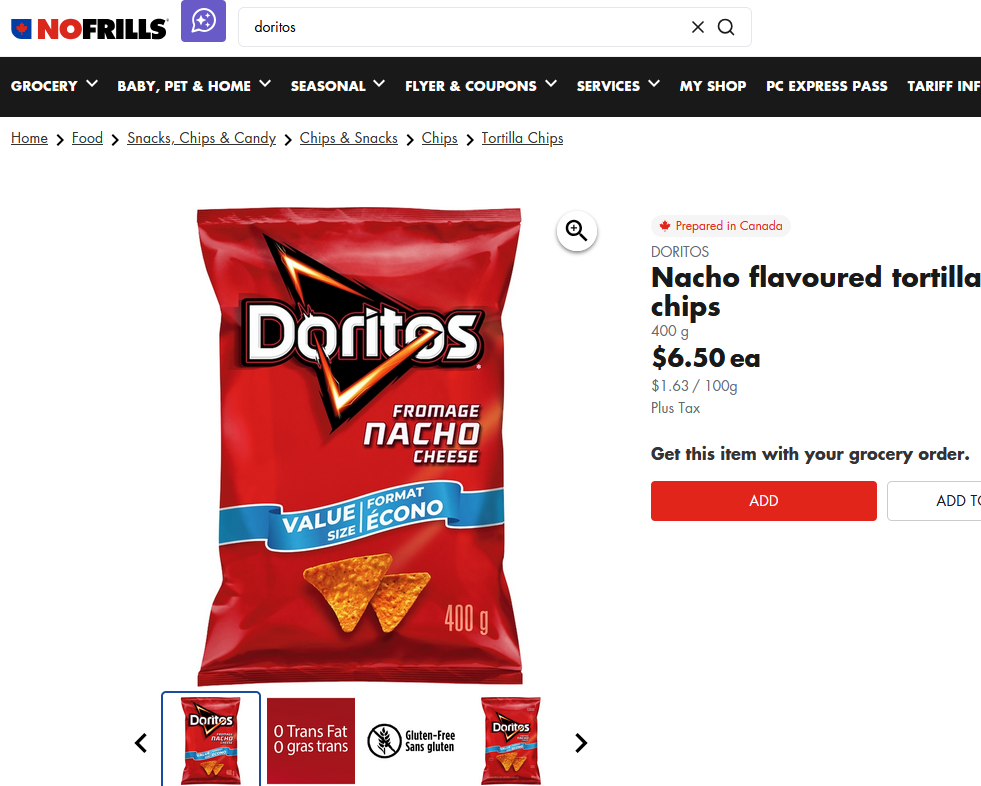Image resolution: width=981 pixels, height=786 pixels.
Task: Go to previous thumbnails with left arrow
Action: 141,743
